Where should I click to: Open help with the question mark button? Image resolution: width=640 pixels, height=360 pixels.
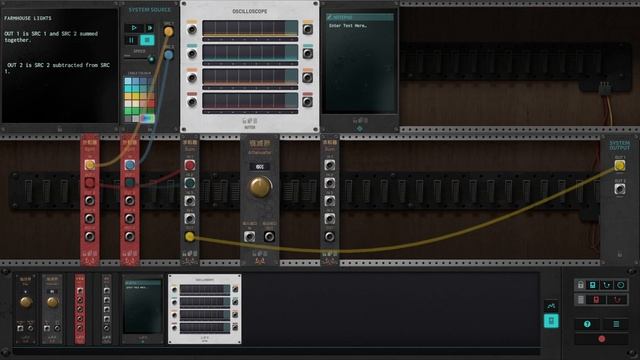587,324
